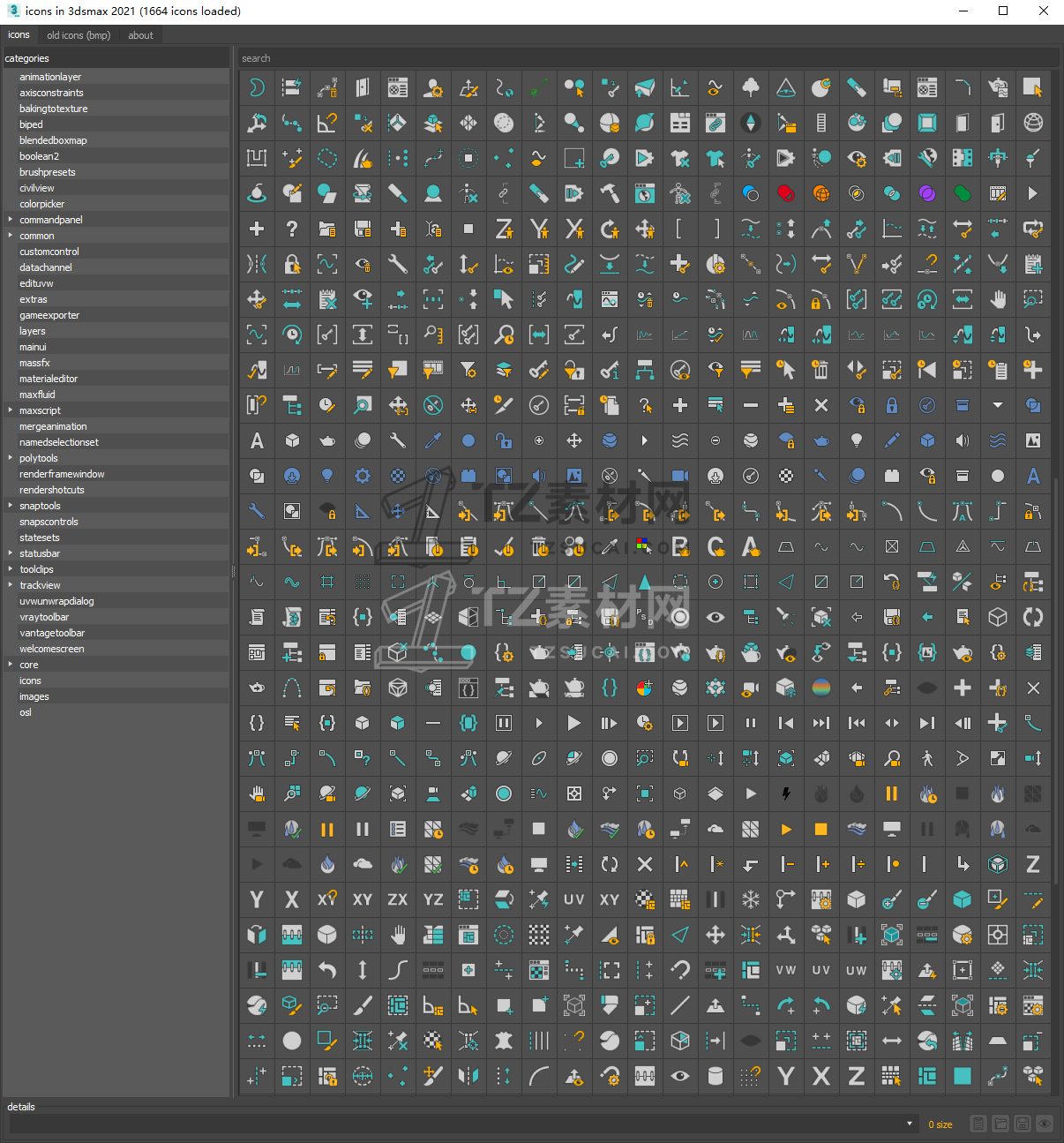Select the blue gear icon
This screenshot has width=1064, height=1143.
(x=363, y=476)
